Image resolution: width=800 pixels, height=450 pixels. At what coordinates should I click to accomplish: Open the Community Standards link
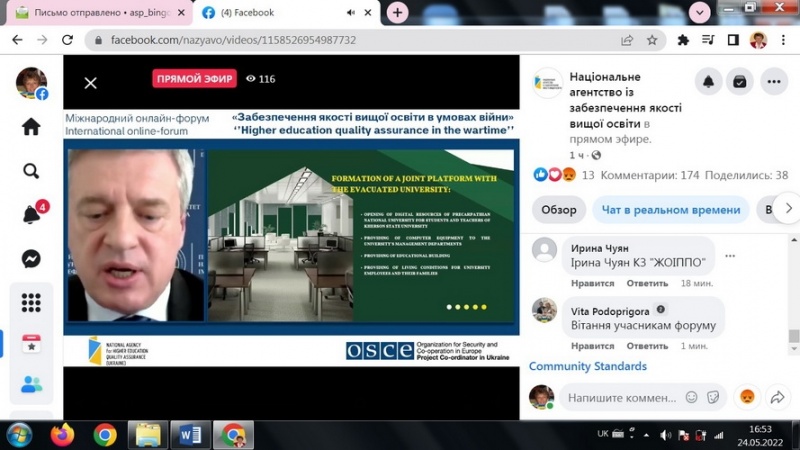coord(588,366)
